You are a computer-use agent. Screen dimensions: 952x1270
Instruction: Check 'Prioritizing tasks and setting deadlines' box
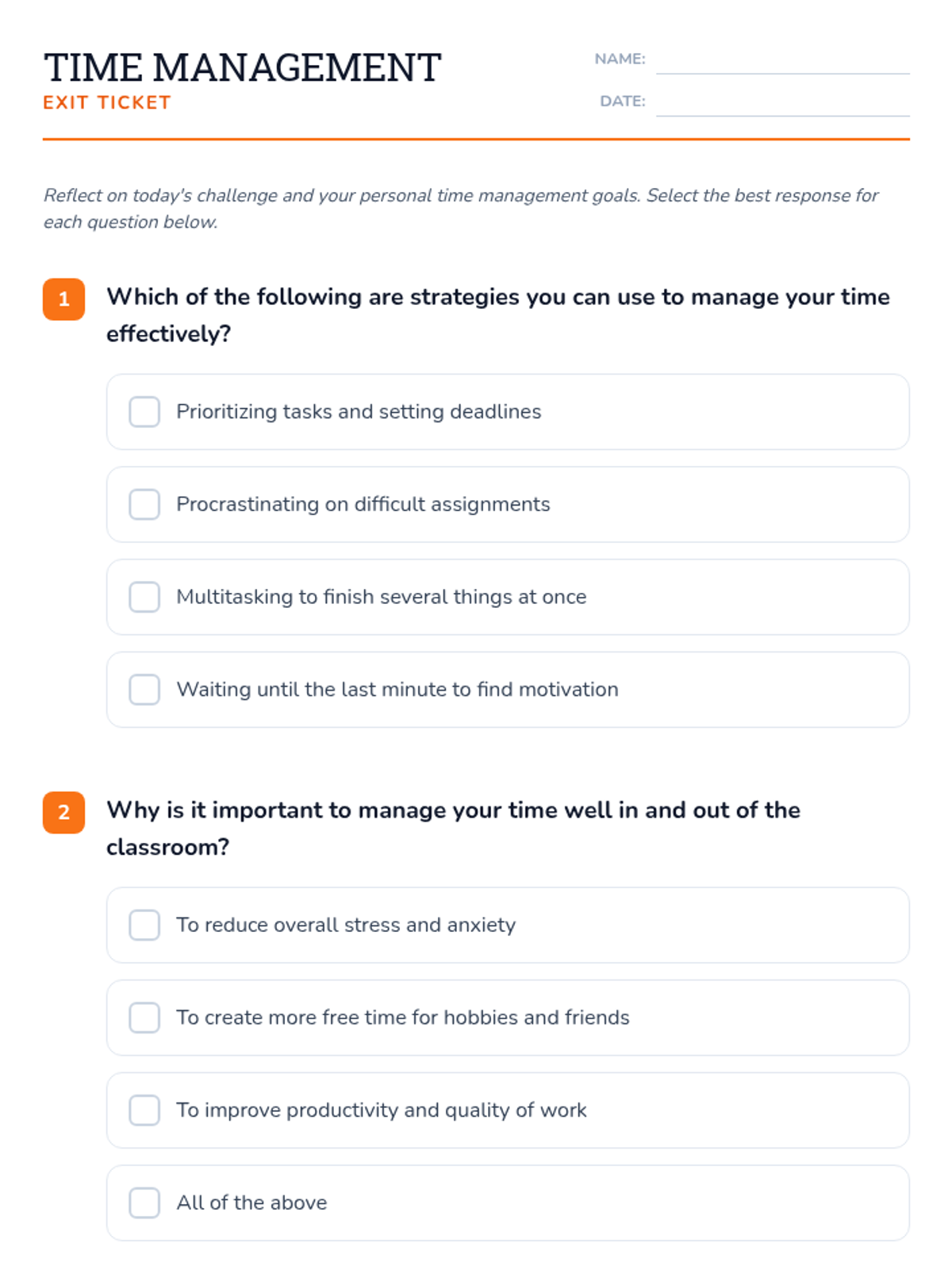click(144, 412)
